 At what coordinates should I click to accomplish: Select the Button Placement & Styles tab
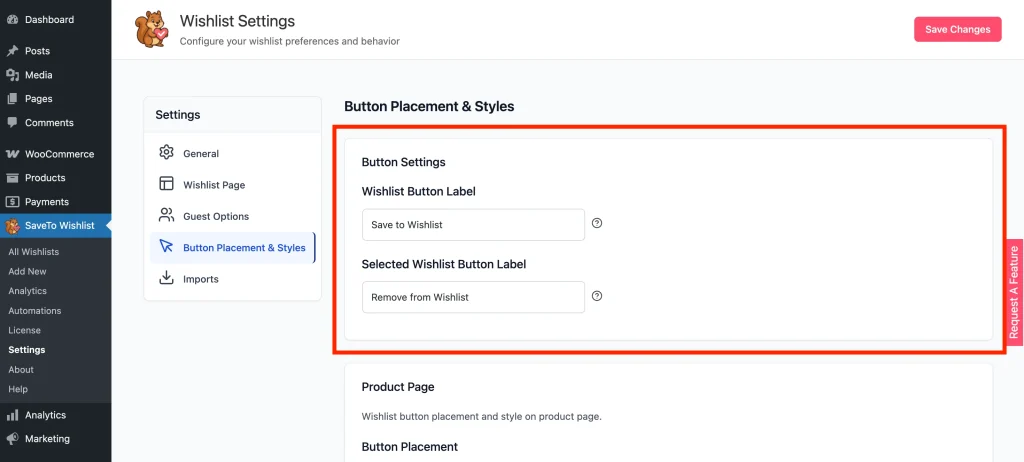tap(232, 248)
